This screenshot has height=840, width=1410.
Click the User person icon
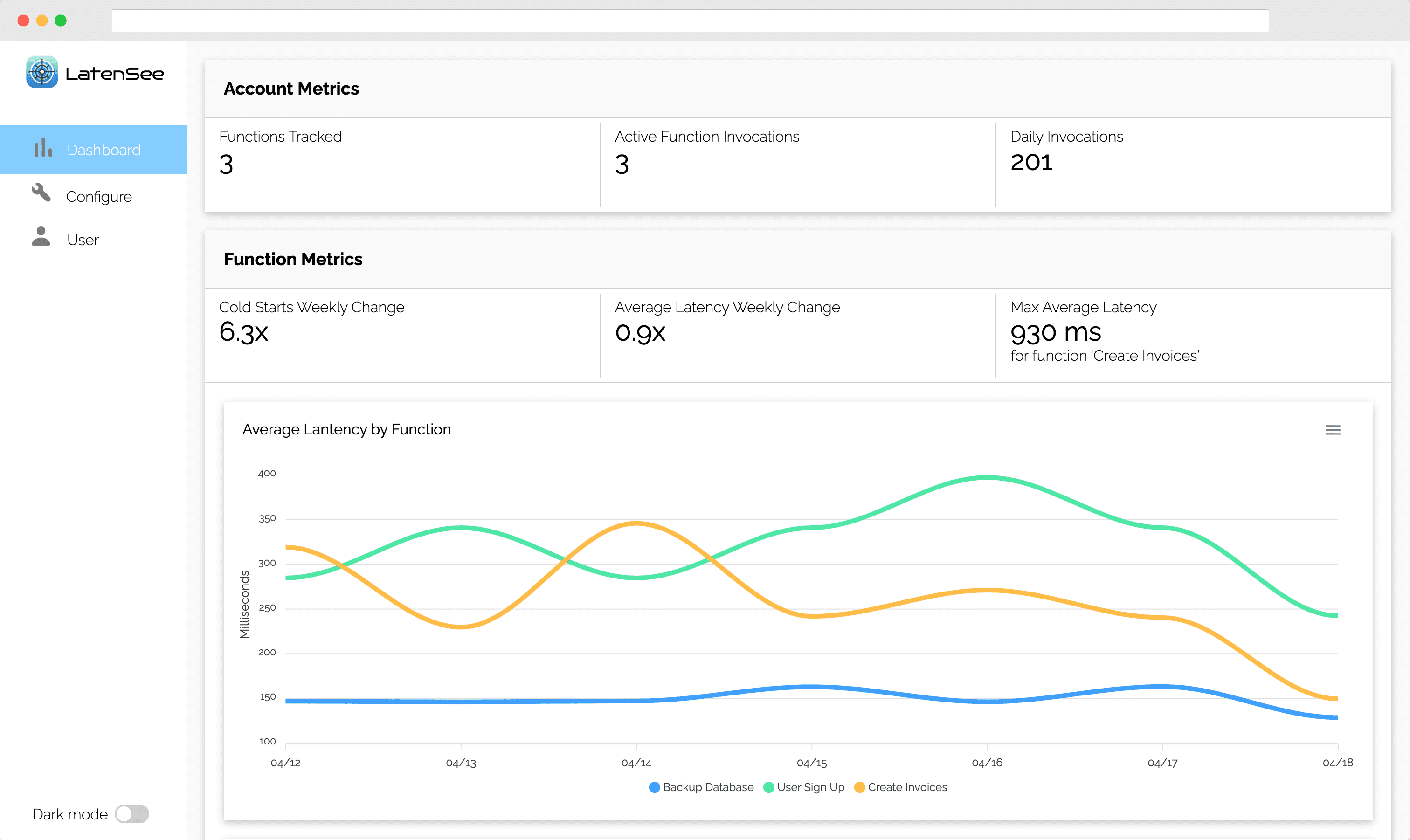click(x=41, y=237)
